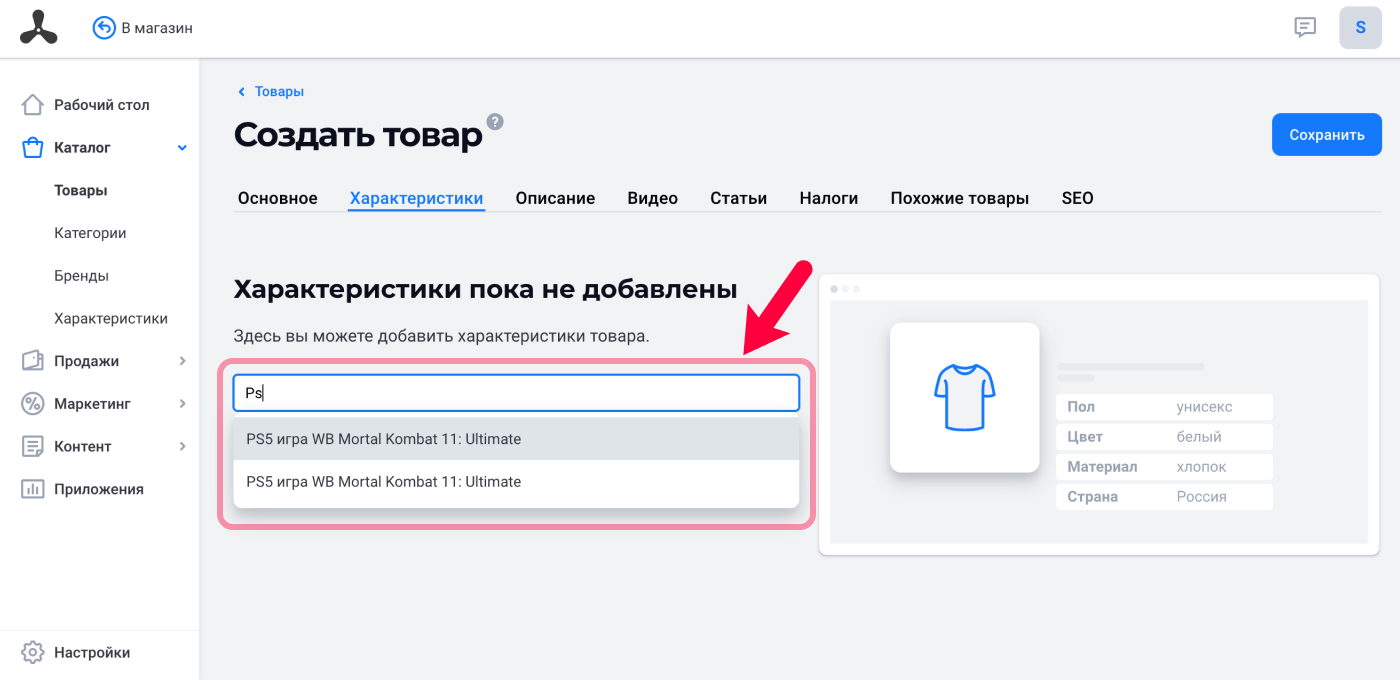Switch to the SEO tab
This screenshot has height=680, width=1400.
[1077, 198]
